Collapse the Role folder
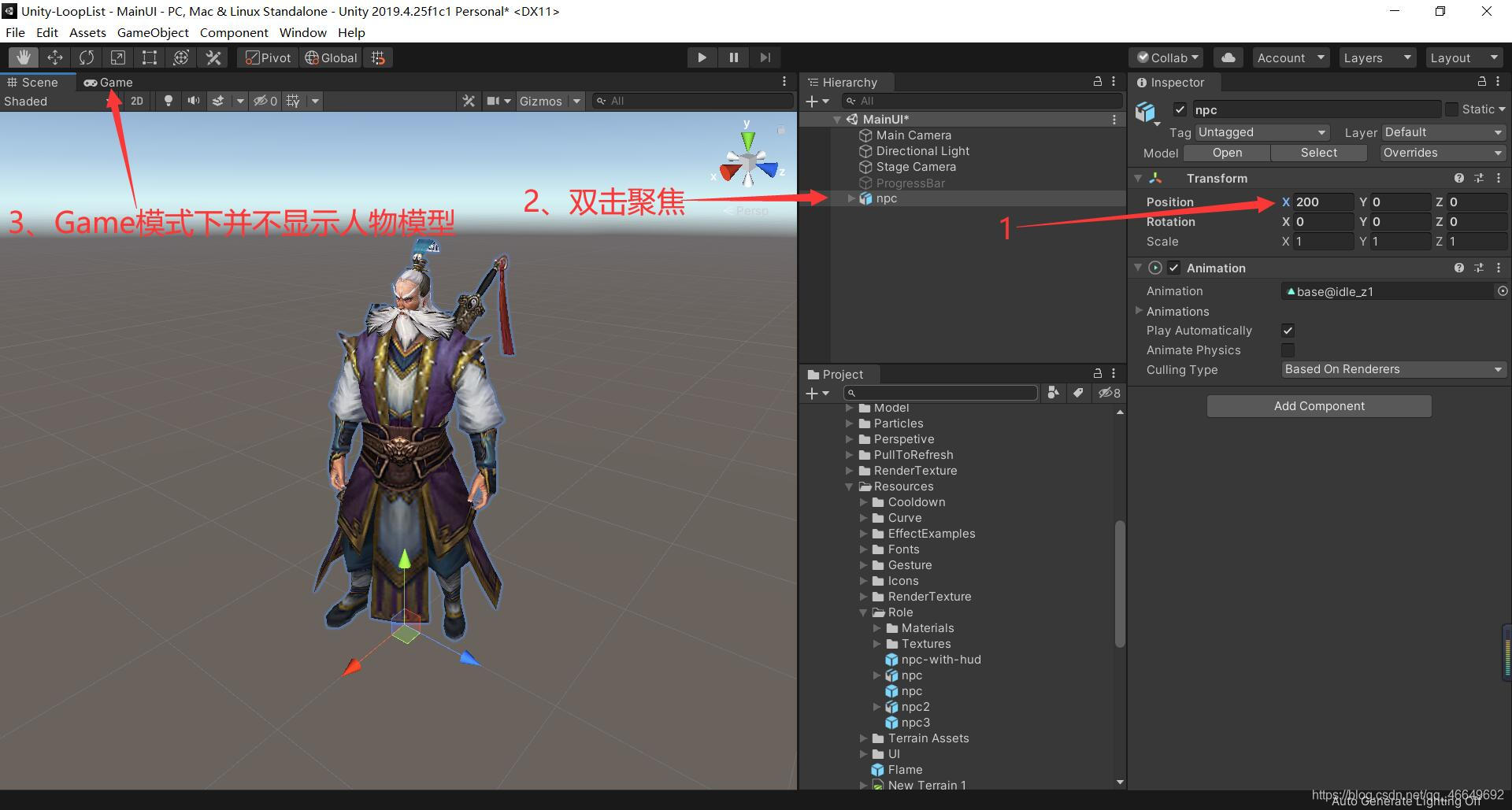This screenshot has height=810, width=1512. point(864,612)
